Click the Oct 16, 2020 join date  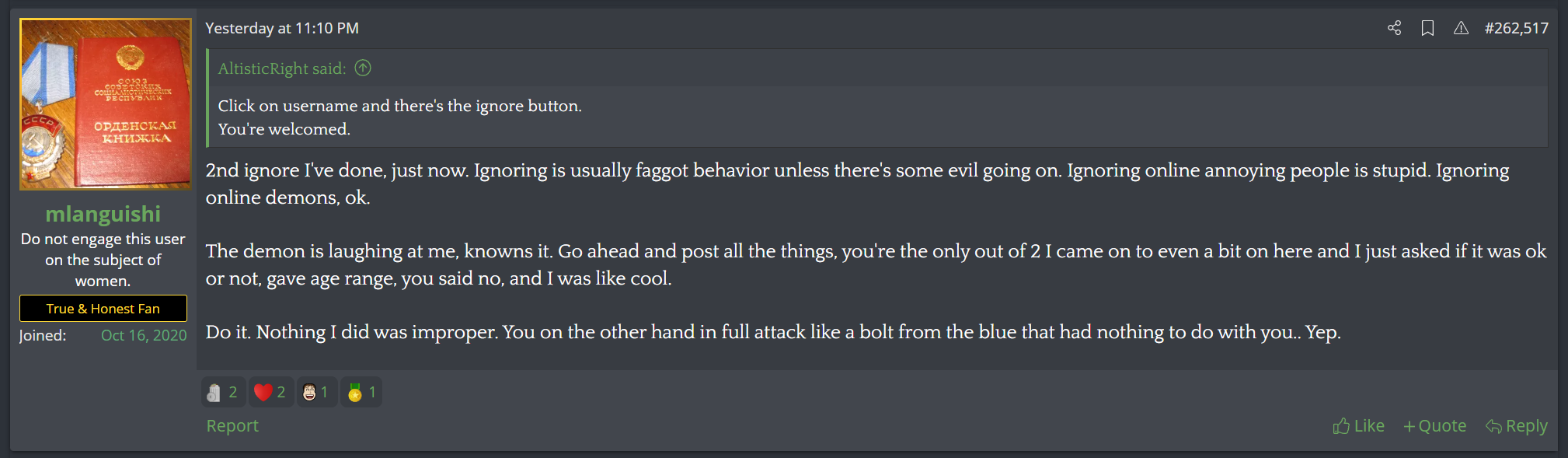tap(144, 335)
